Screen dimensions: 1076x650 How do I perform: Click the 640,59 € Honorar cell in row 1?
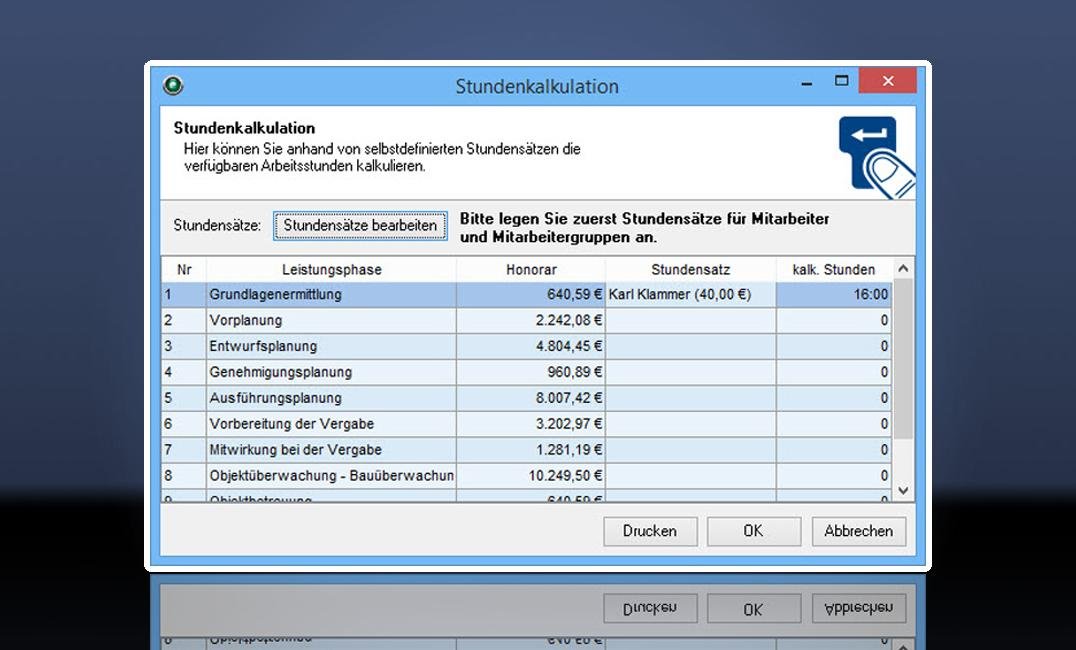531,295
